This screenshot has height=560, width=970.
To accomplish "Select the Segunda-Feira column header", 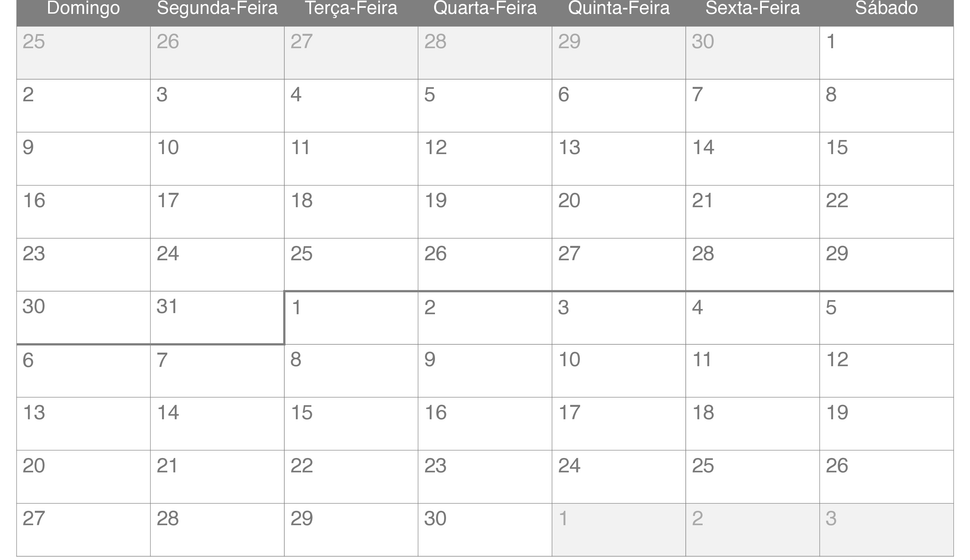I will tap(217, 9).
